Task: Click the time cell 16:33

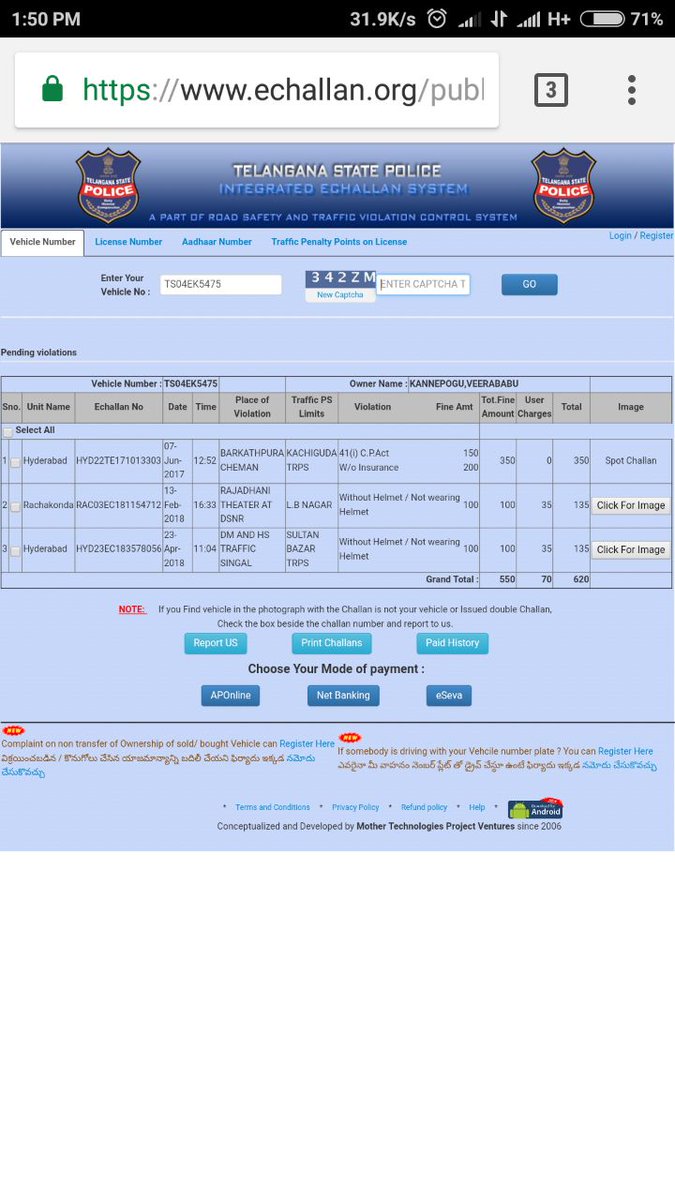Action: [205, 506]
